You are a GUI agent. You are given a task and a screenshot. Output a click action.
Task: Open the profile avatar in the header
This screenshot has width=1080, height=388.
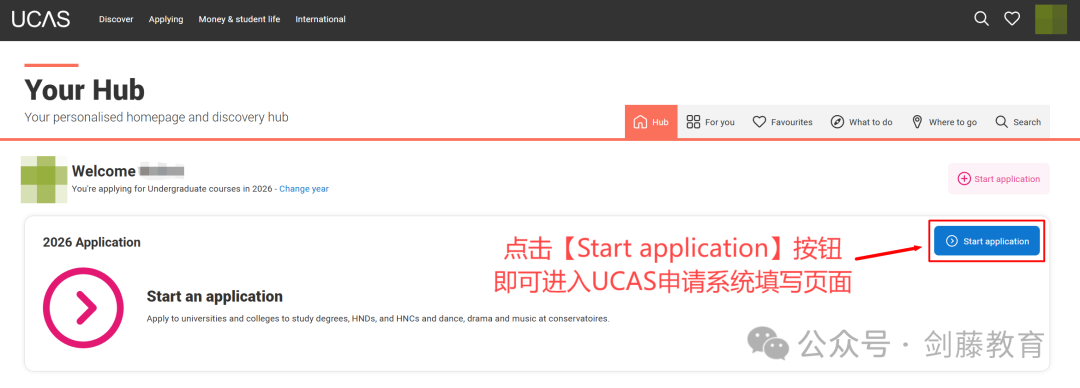point(1051,19)
